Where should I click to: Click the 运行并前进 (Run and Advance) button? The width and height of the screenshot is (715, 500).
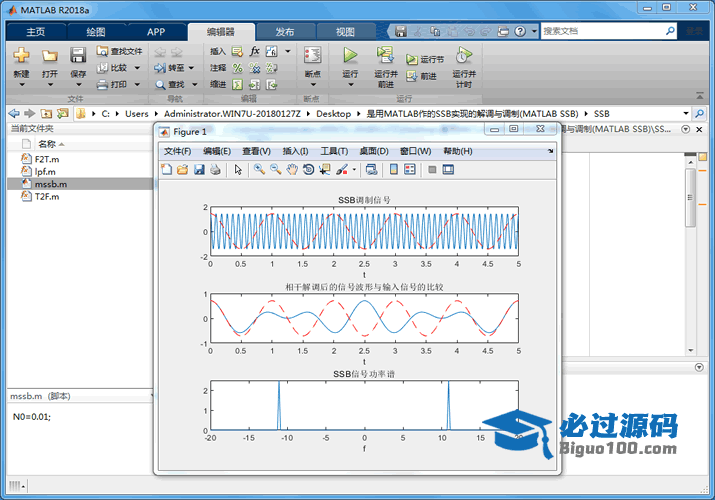pos(385,64)
